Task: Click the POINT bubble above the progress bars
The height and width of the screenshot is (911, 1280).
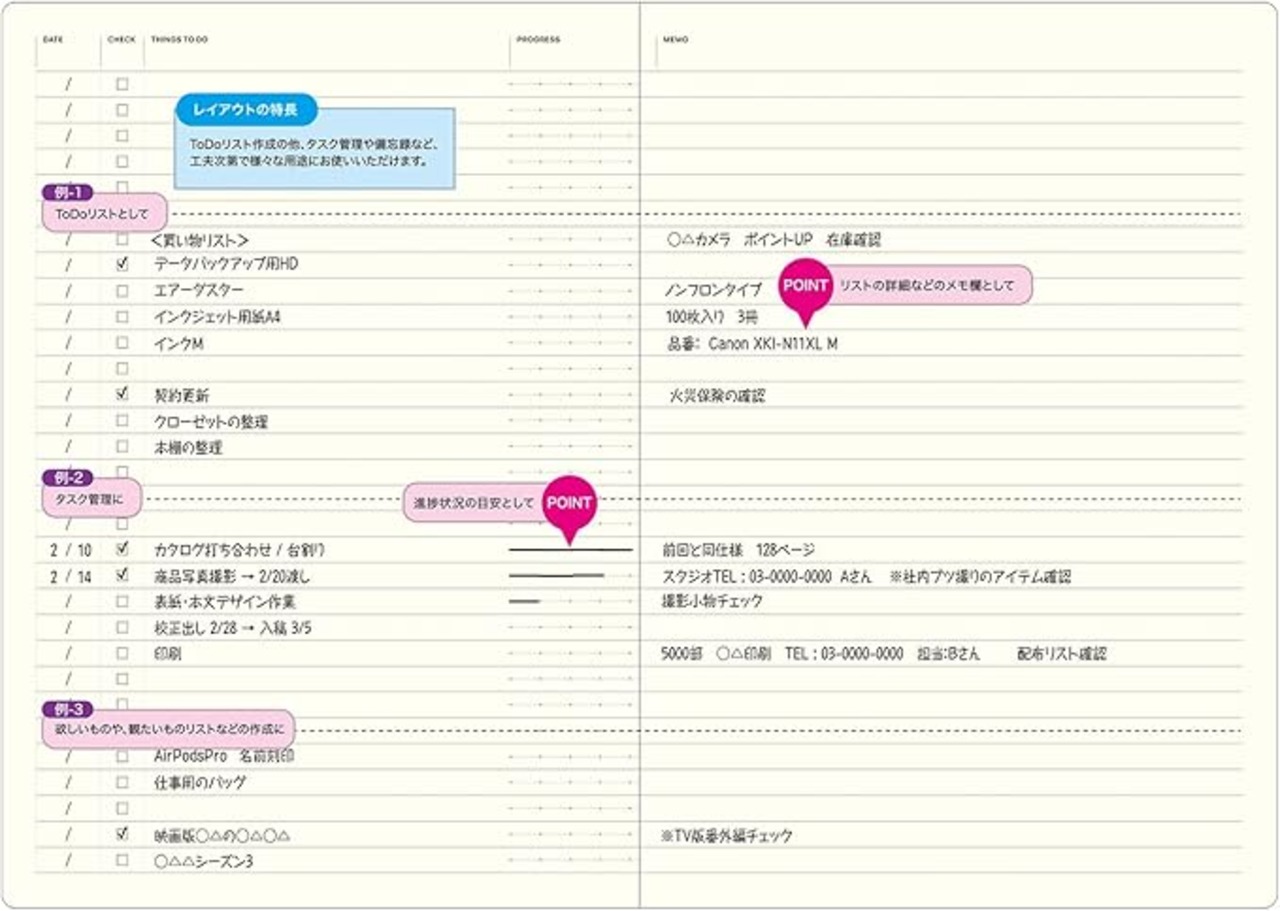Action: point(569,504)
